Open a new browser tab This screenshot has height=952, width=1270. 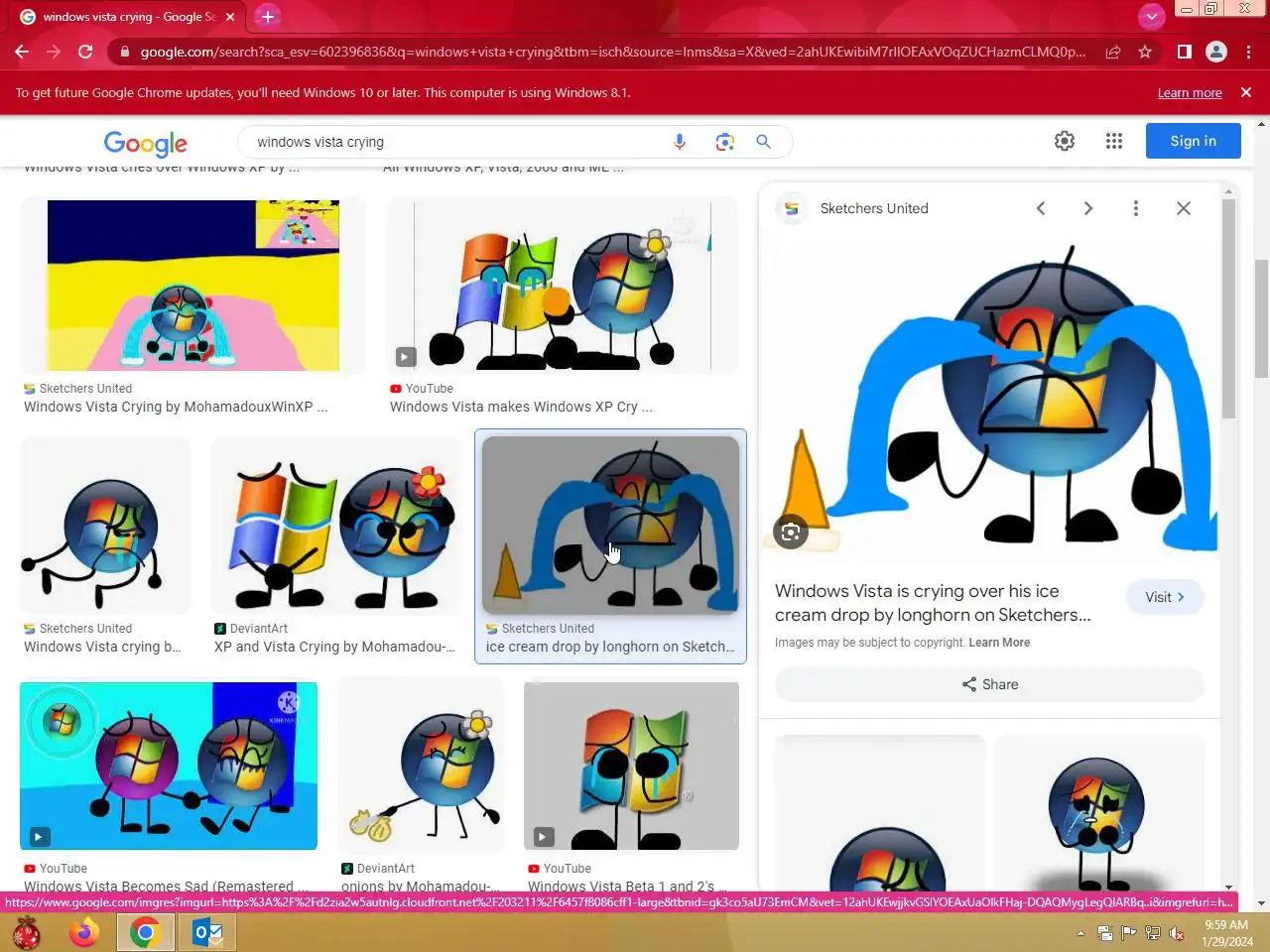tap(268, 17)
